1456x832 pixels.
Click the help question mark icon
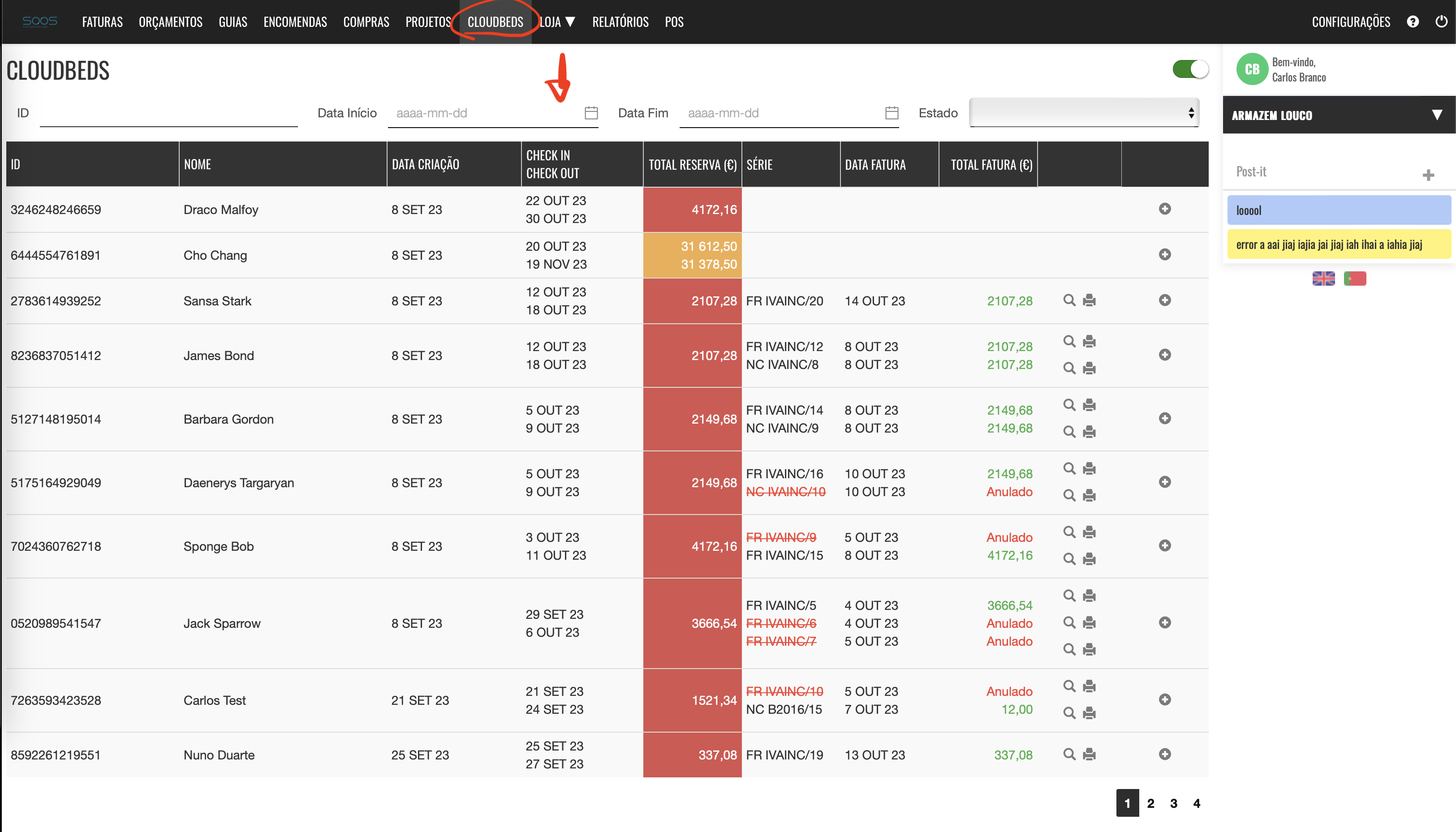pyautogui.click(x=1413, y=21)
